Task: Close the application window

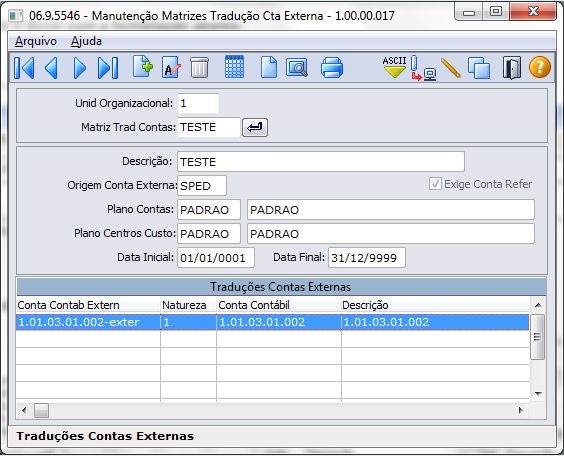Action: point(533,12)
